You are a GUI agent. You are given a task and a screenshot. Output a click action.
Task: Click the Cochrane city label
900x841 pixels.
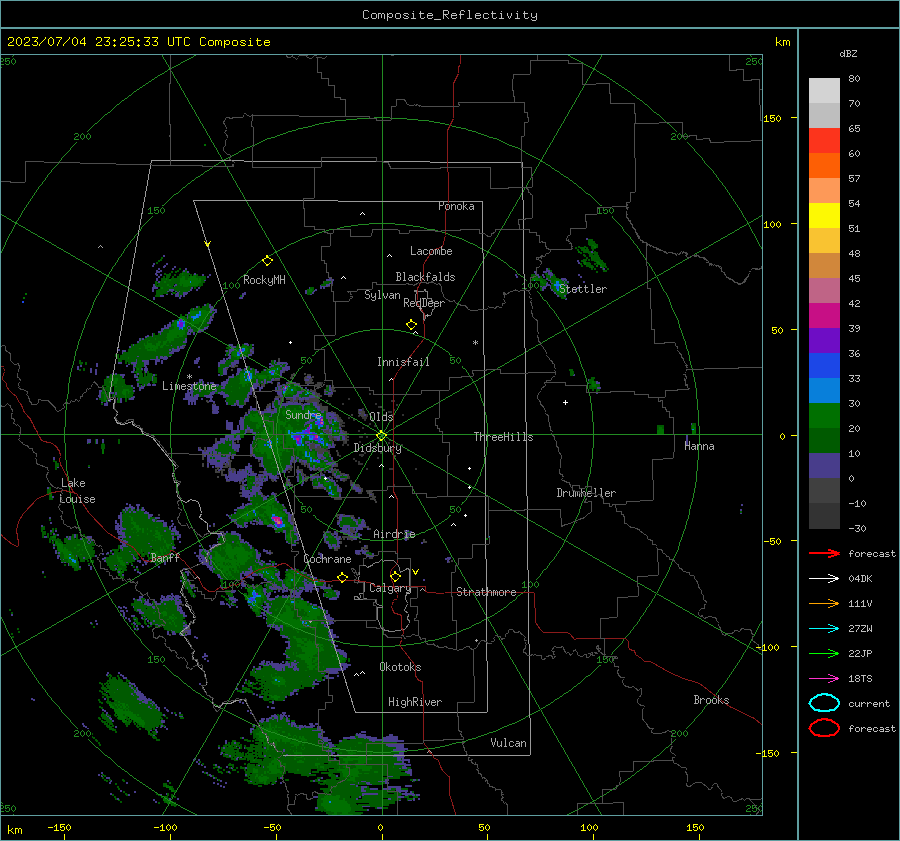tap(327, 559)
